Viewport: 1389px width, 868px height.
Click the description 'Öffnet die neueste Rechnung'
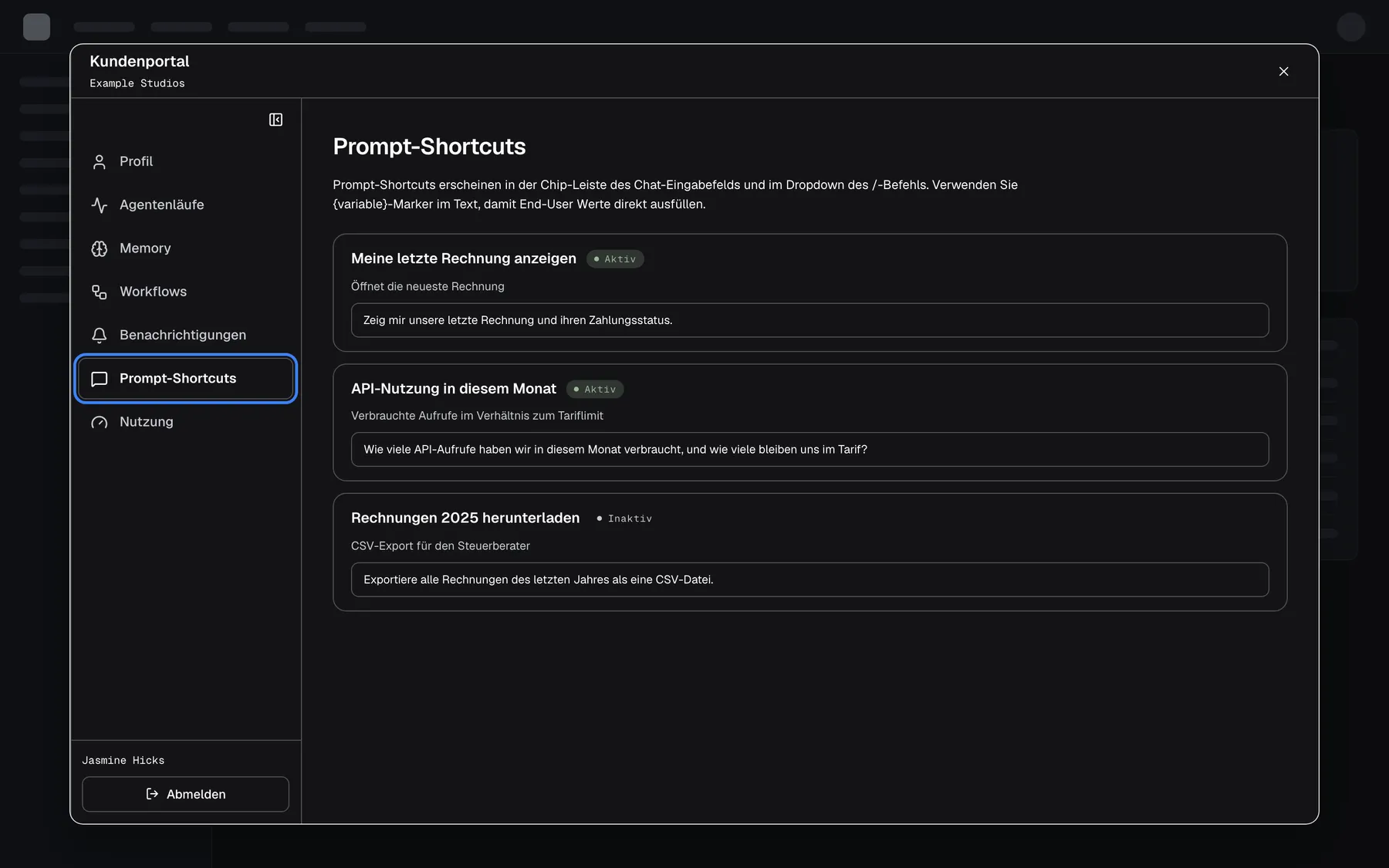(x=428, y=286)
